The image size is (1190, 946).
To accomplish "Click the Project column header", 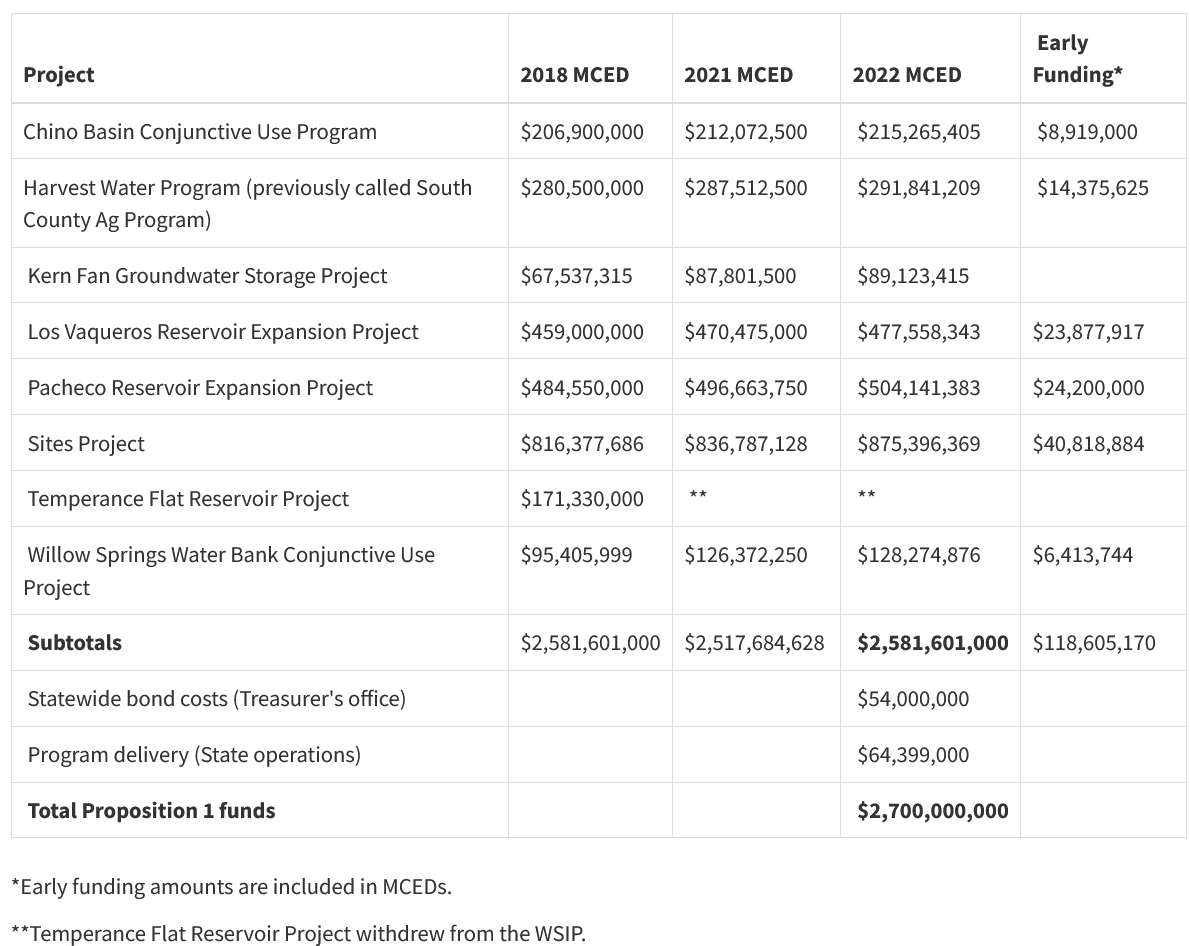I will pos(58,74).
